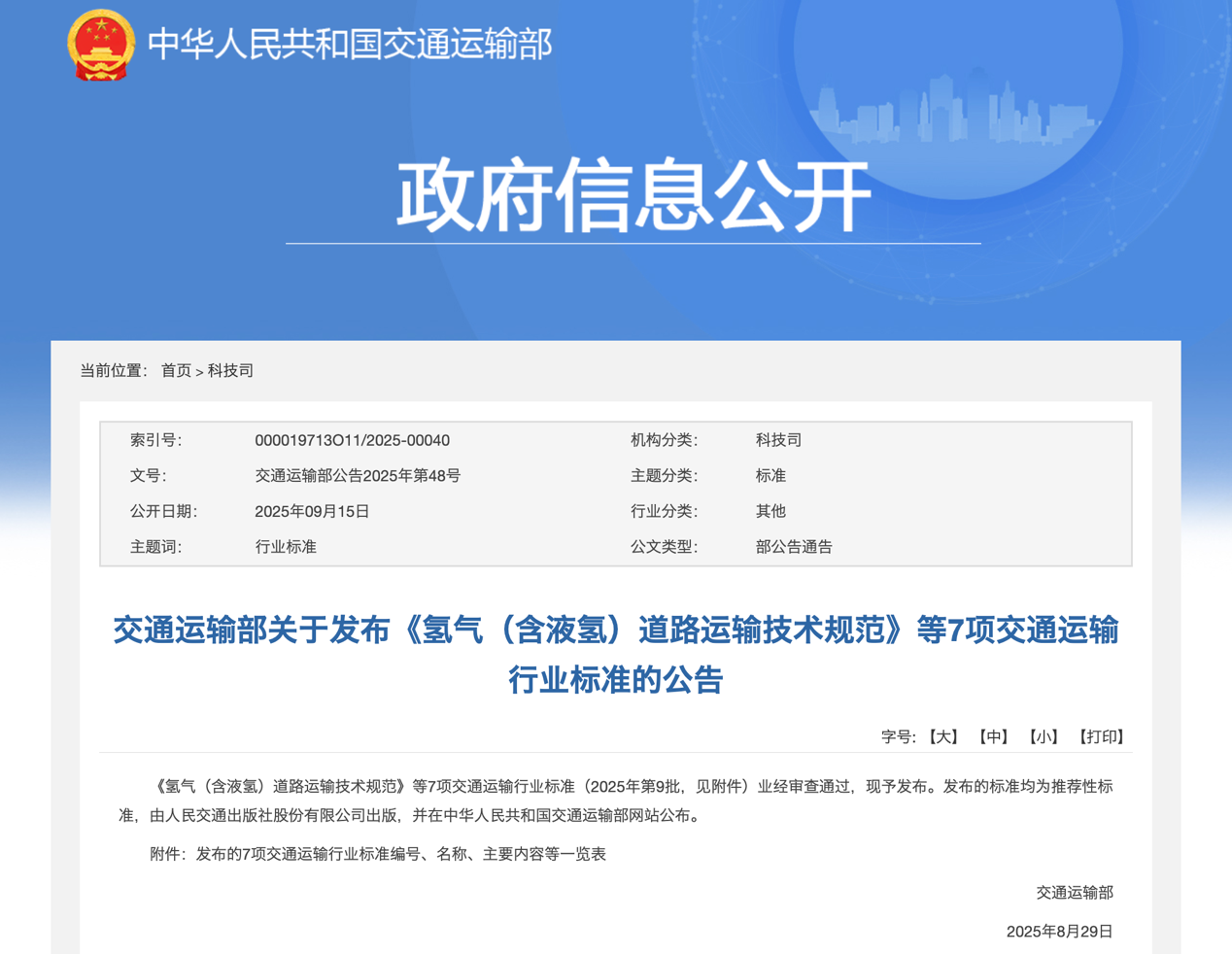
Task: Open the 【打印】 print function
Action: click(x=1101, y=736)
